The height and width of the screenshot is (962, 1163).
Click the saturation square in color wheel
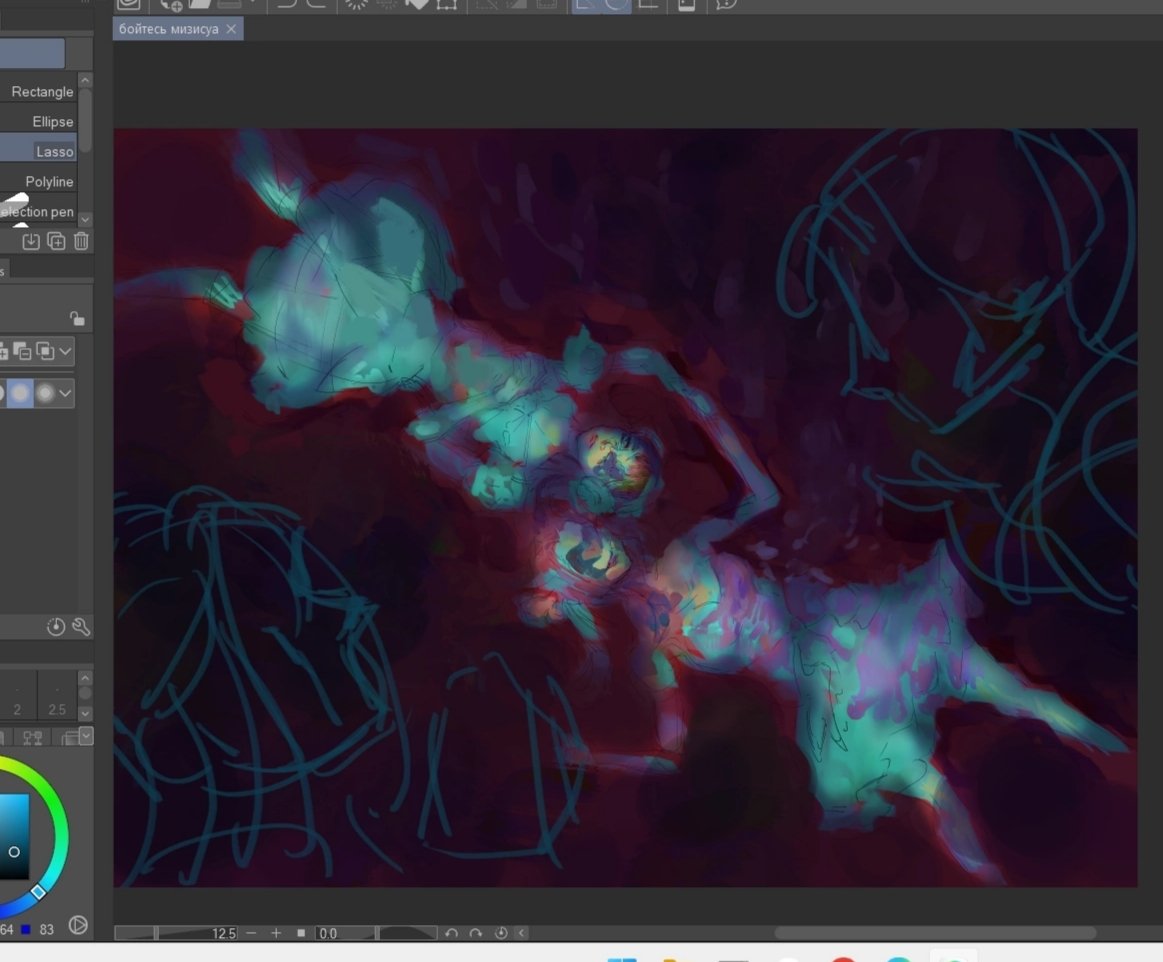(14, 837)
